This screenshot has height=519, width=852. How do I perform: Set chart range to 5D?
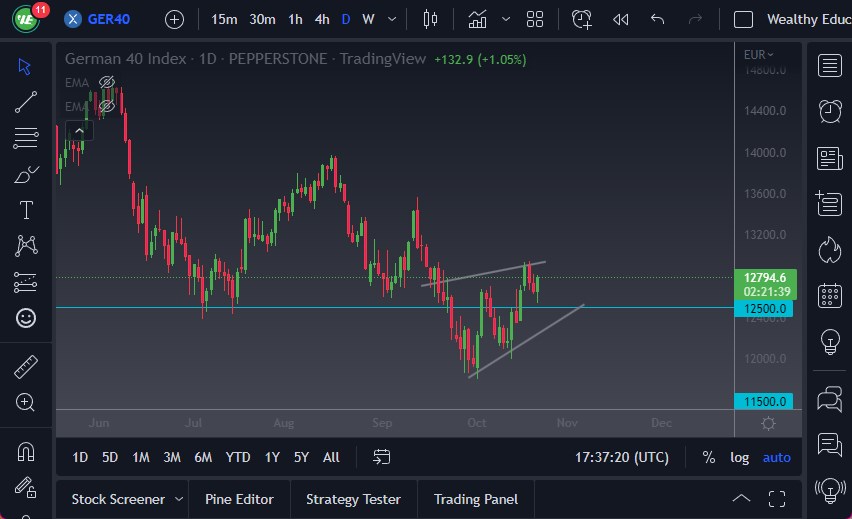[110, 458]
